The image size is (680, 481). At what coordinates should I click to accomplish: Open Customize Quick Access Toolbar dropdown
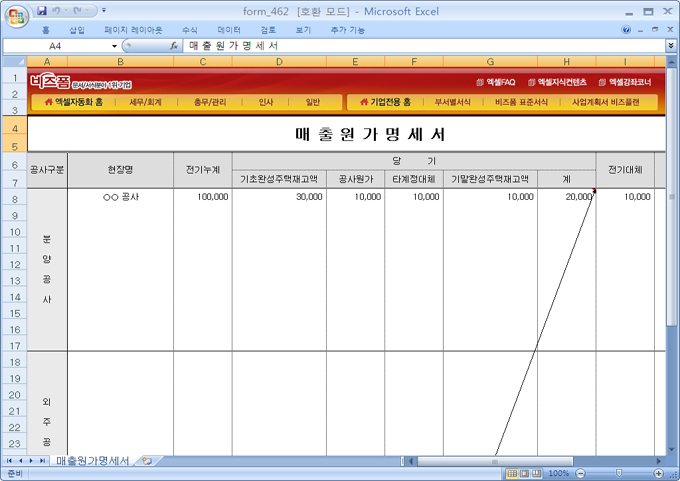(104, 11)
